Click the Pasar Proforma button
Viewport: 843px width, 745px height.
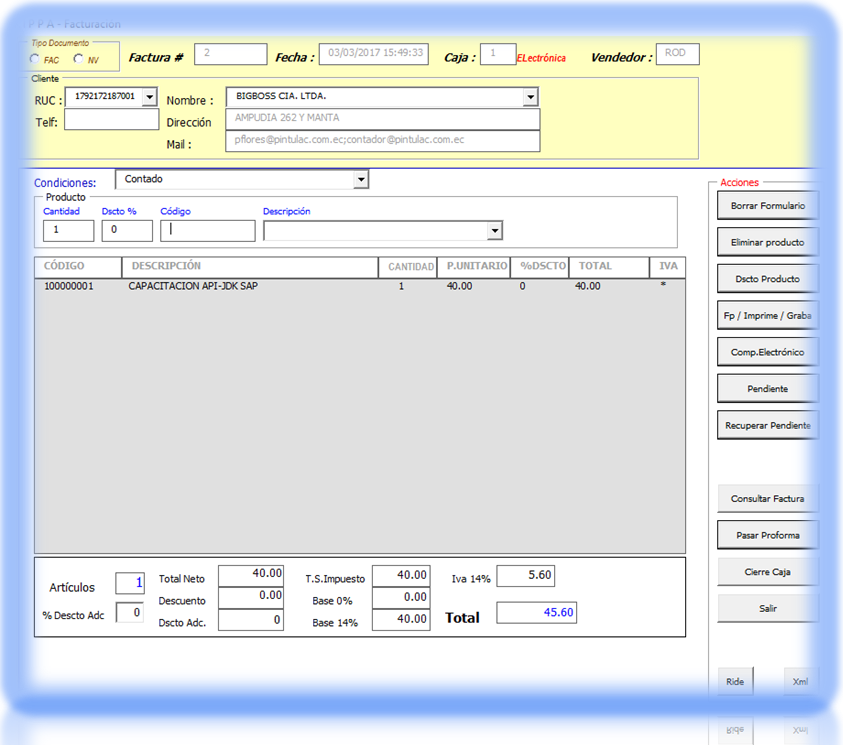pos(767,535)
